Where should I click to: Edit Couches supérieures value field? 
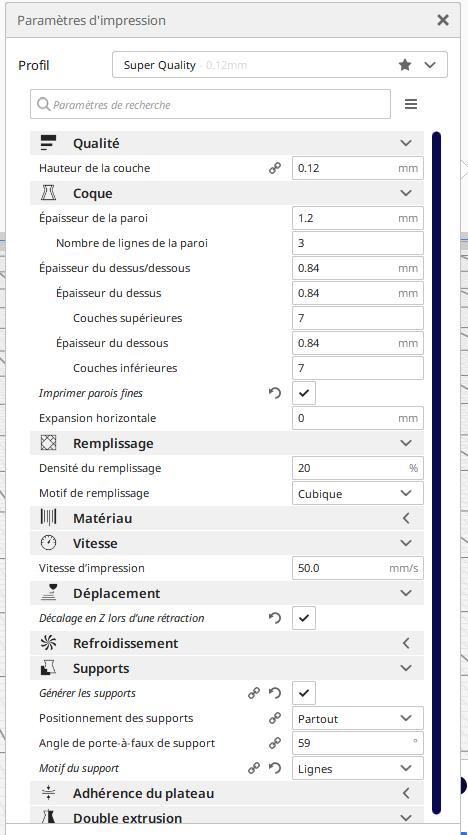point(358,318)
